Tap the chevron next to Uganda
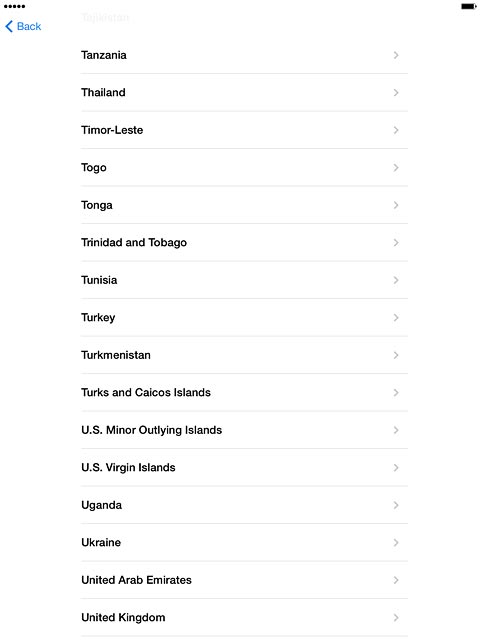The height and width of the screenshot is (640, 480). (396, 505)
